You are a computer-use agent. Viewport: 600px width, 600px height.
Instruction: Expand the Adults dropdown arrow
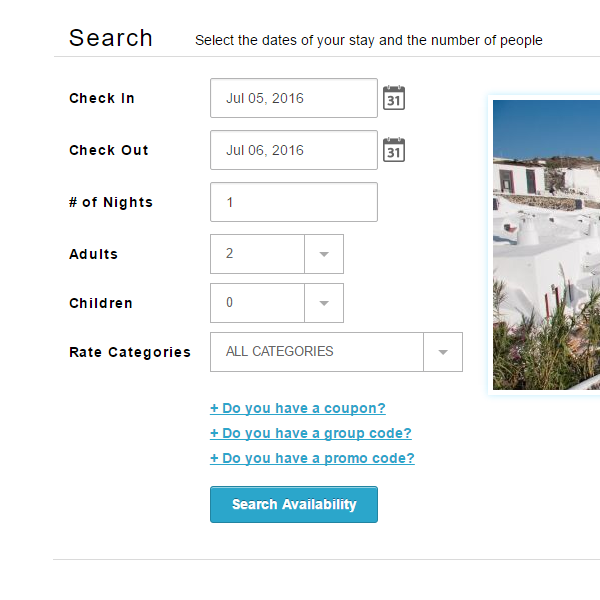pyautogui.click(x=324, y=254)
